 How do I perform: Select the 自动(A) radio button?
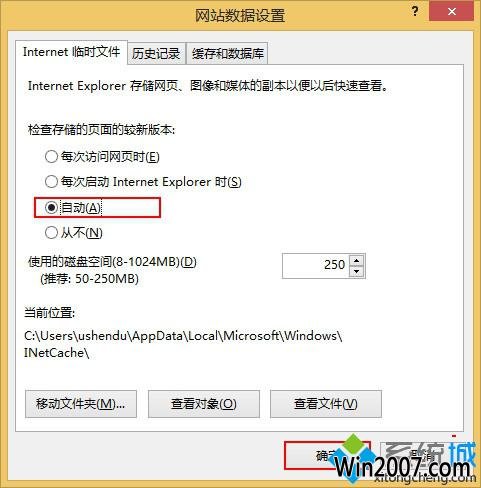(73, 208)
